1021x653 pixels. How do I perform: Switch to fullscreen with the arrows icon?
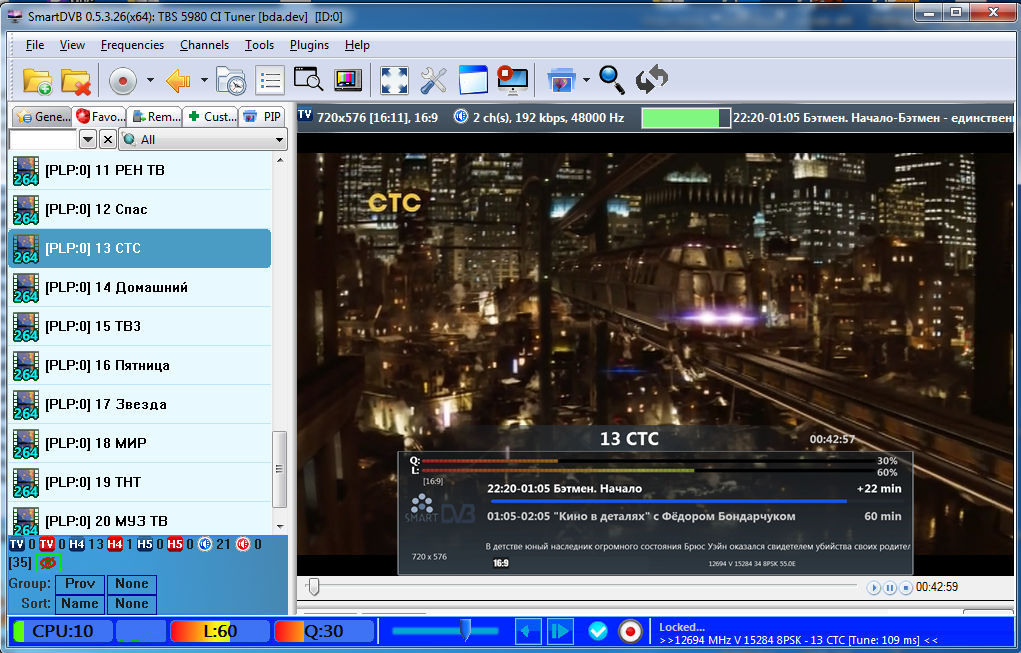point(394,81)
